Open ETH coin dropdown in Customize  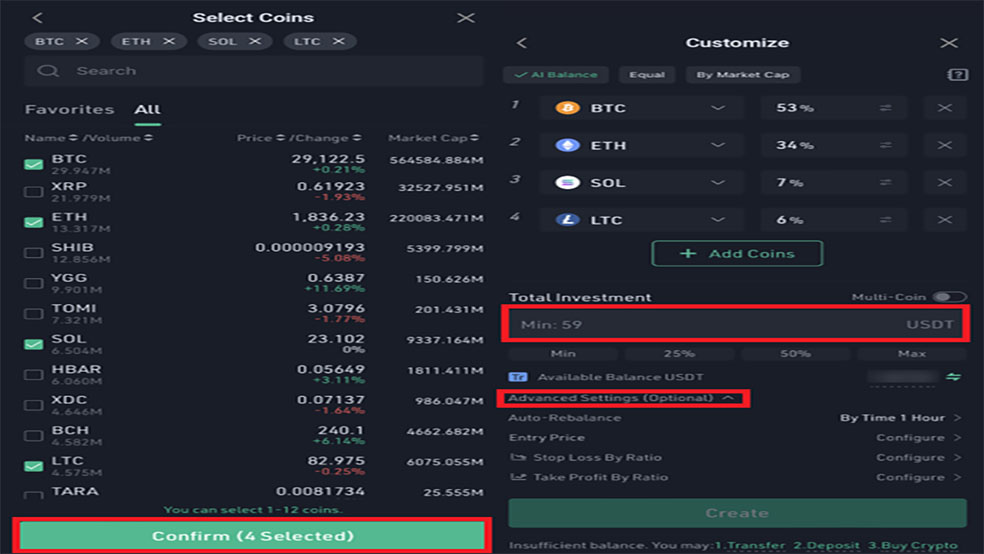718,145
